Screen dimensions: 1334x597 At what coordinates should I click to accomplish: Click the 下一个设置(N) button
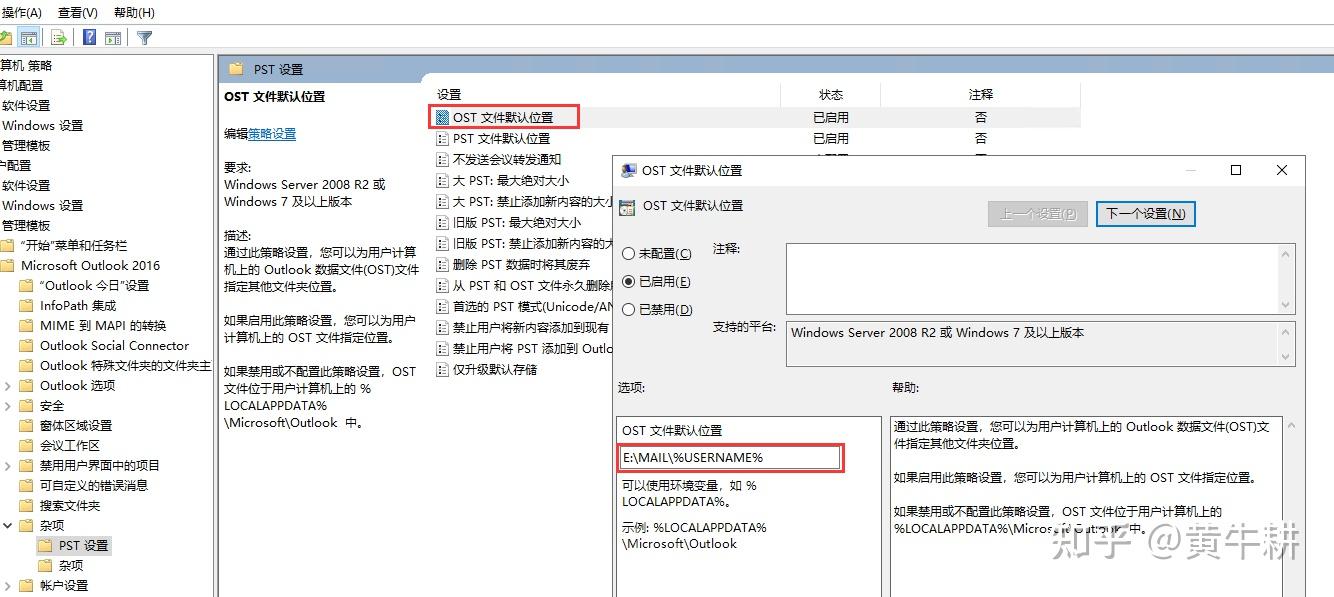coord(1145,214)
